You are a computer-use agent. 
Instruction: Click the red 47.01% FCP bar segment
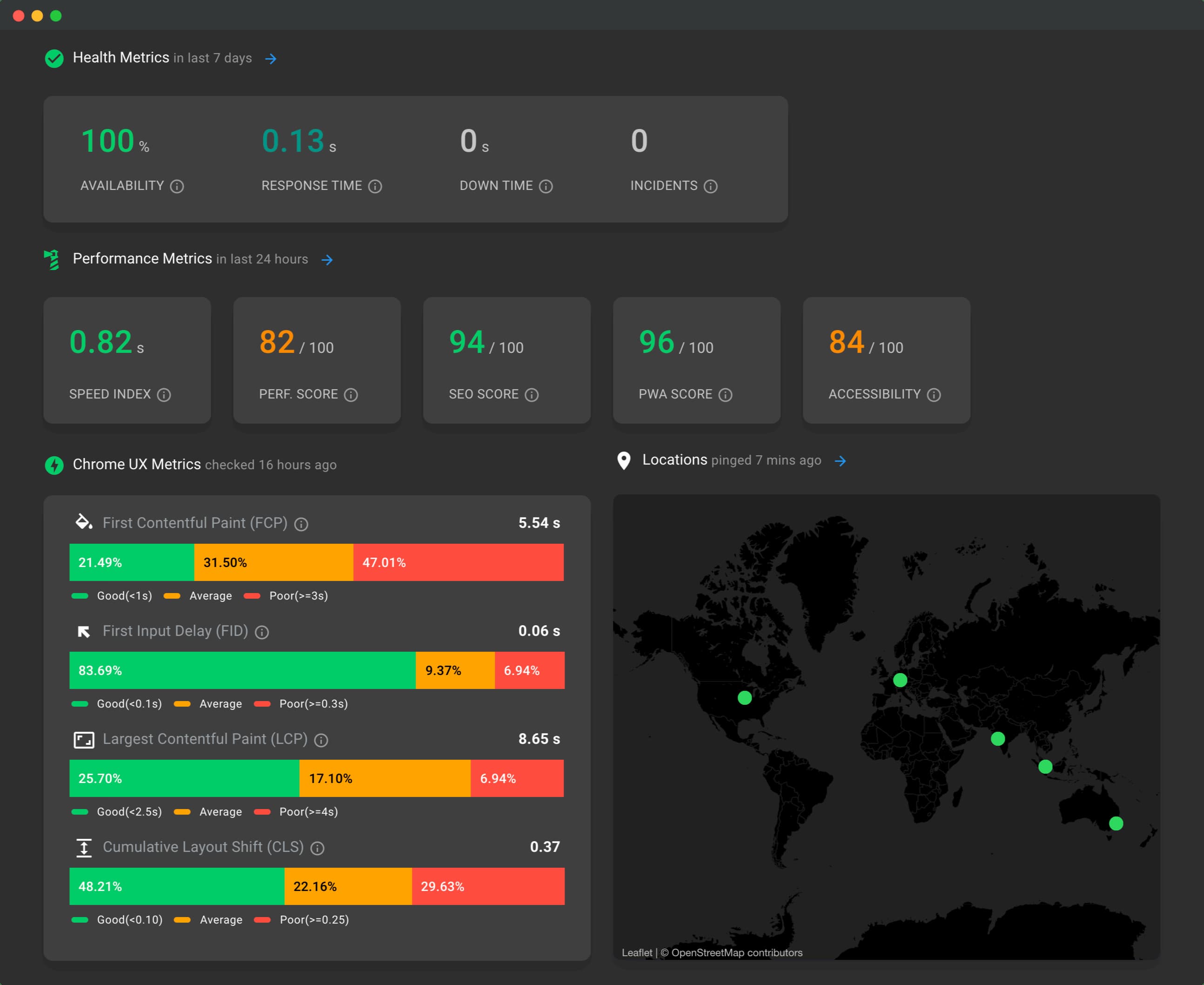tap(458, 562)
